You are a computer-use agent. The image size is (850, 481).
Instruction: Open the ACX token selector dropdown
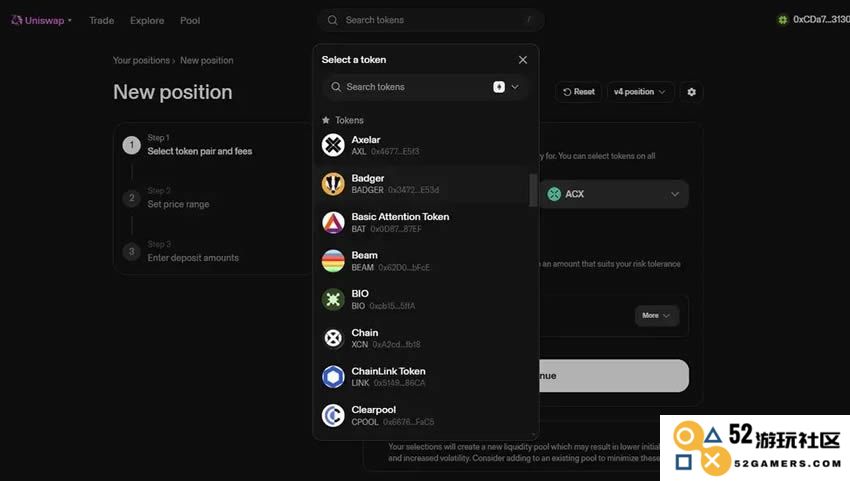click(614, 194)
